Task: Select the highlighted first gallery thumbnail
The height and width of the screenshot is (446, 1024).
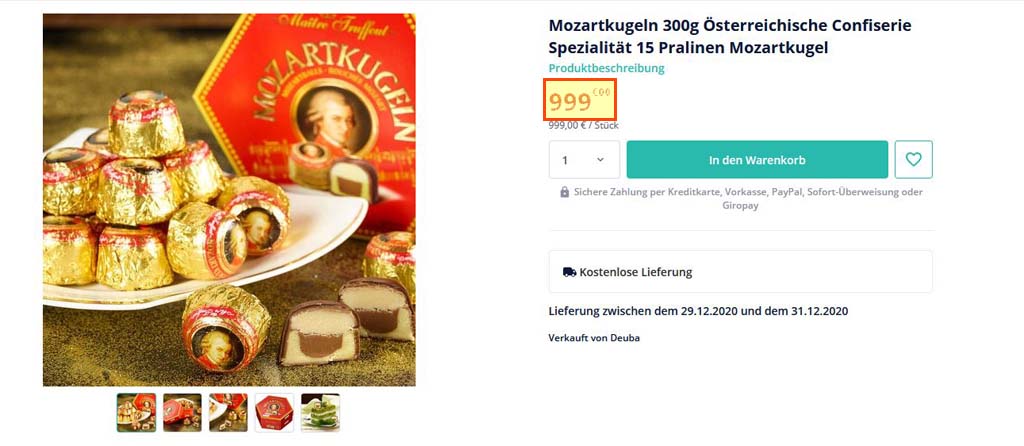Action: tap(137, 412)
